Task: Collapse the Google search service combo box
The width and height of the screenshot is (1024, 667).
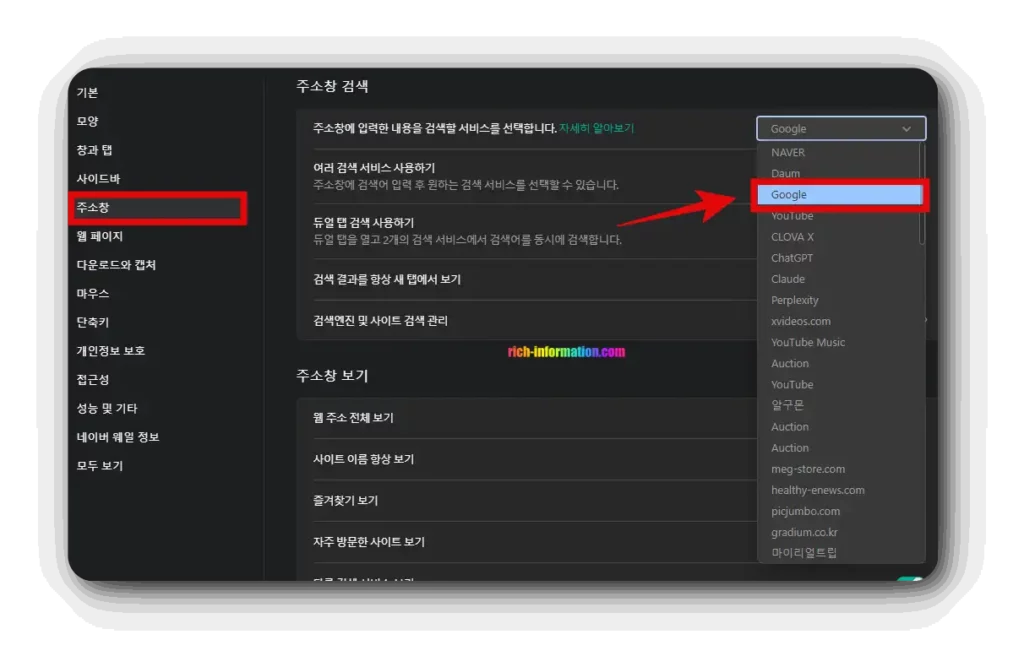Action: (841, 129)
